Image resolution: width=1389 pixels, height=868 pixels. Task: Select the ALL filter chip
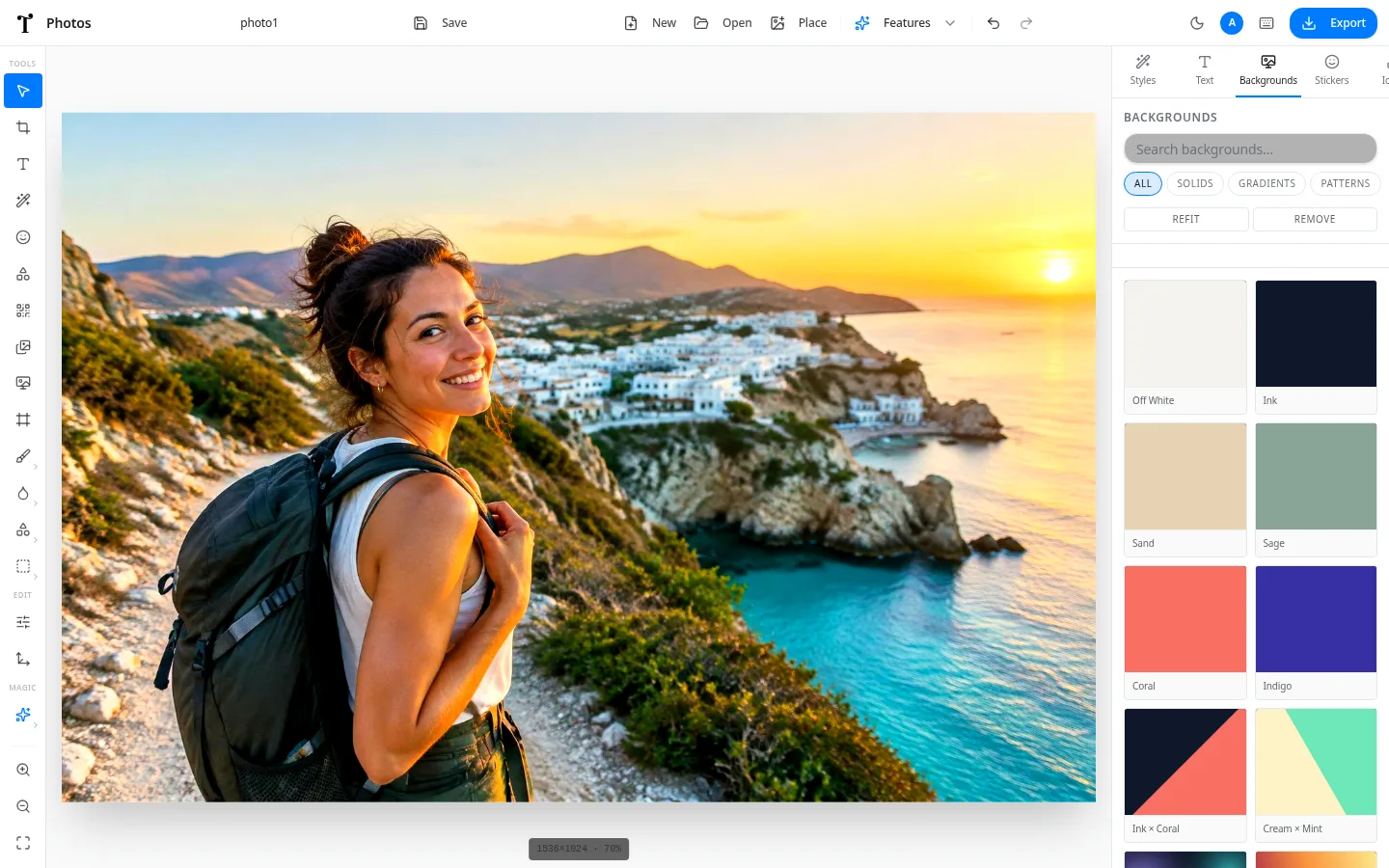click(1143, 183)
